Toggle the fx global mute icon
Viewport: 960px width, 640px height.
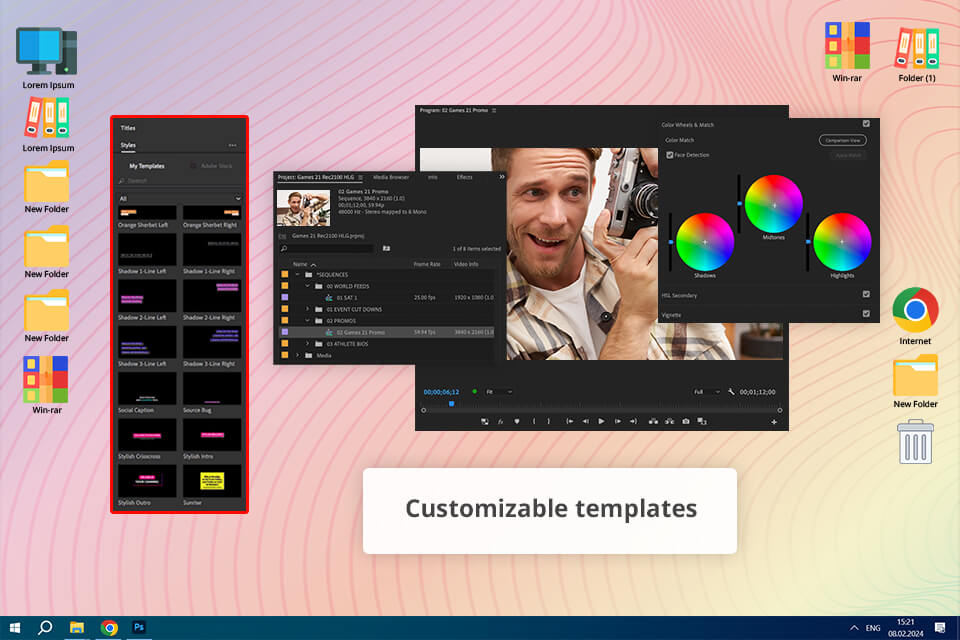(x=500, y=421)
